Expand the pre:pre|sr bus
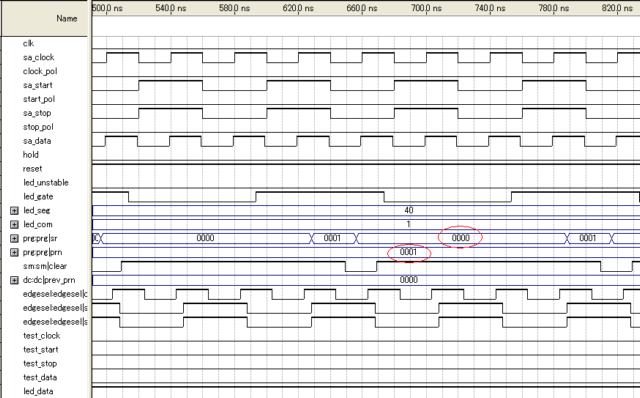The width and height of the screenshot is (640, 398). pyautogui.click(x=14, y=238)
